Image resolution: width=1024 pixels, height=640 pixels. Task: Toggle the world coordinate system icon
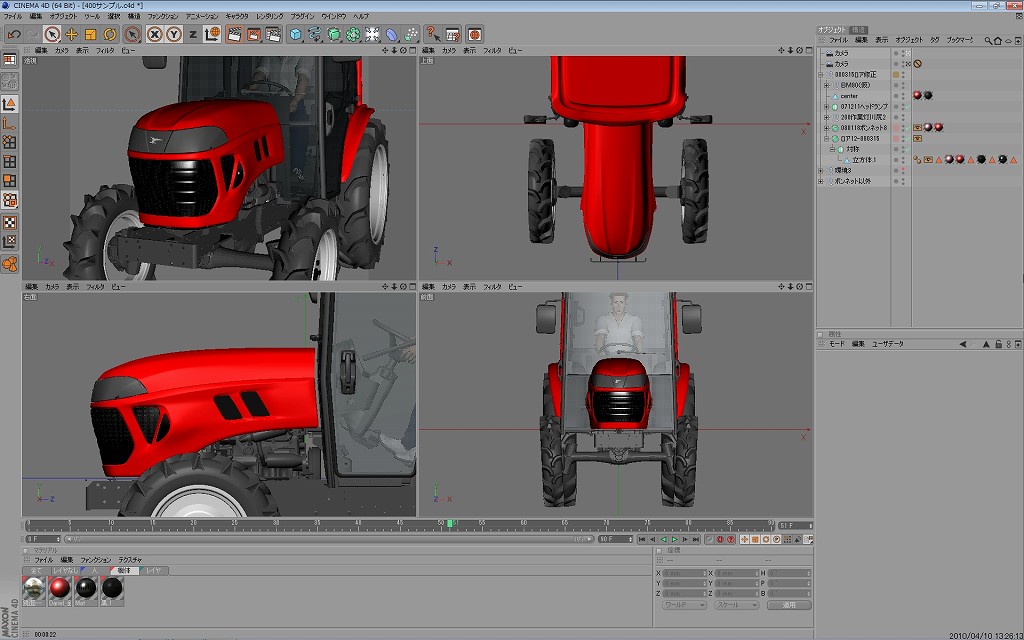212,34
